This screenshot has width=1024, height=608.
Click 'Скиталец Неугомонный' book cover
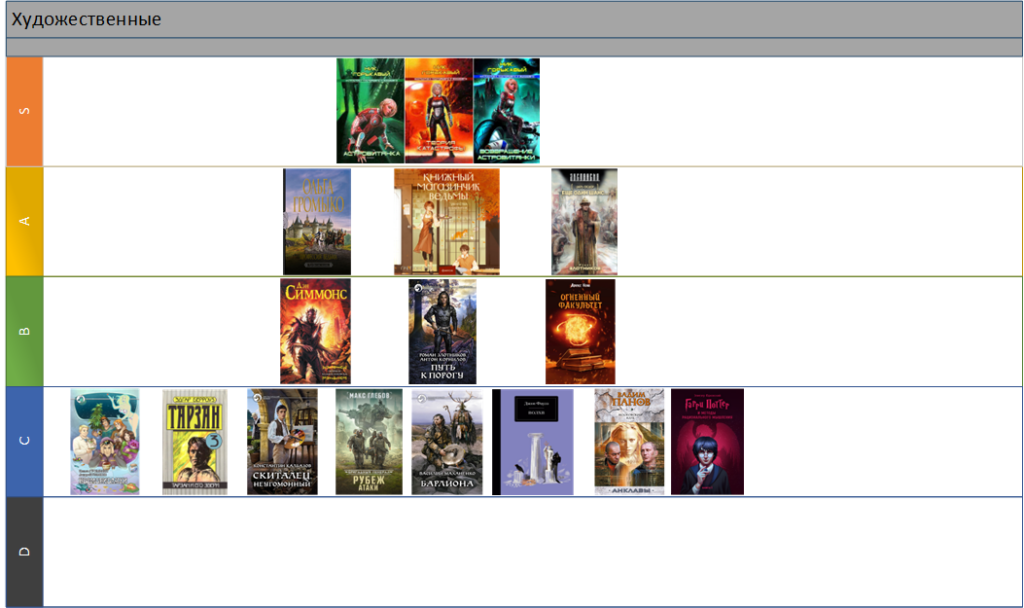tap(282, 442)
